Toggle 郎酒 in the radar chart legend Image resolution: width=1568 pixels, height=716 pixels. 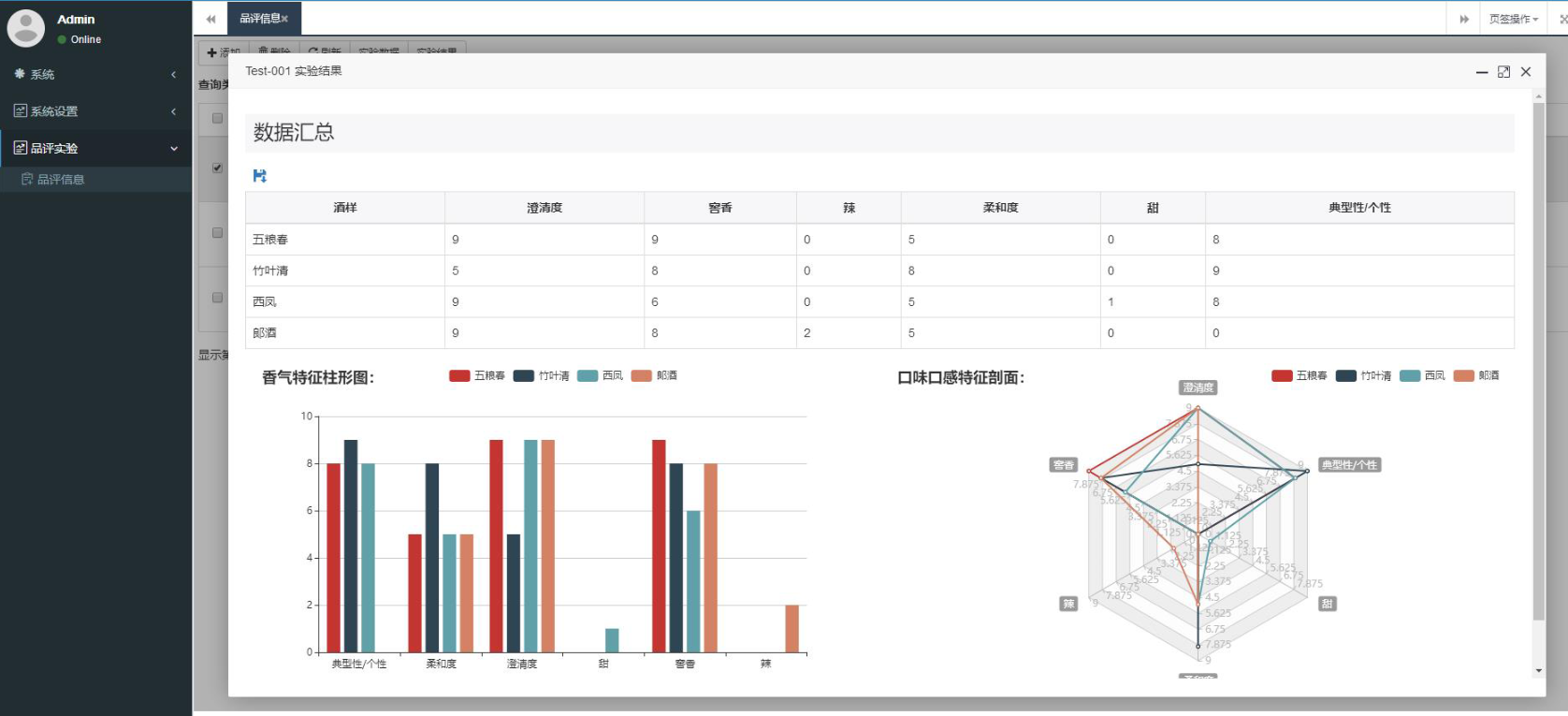(1477, 375)
